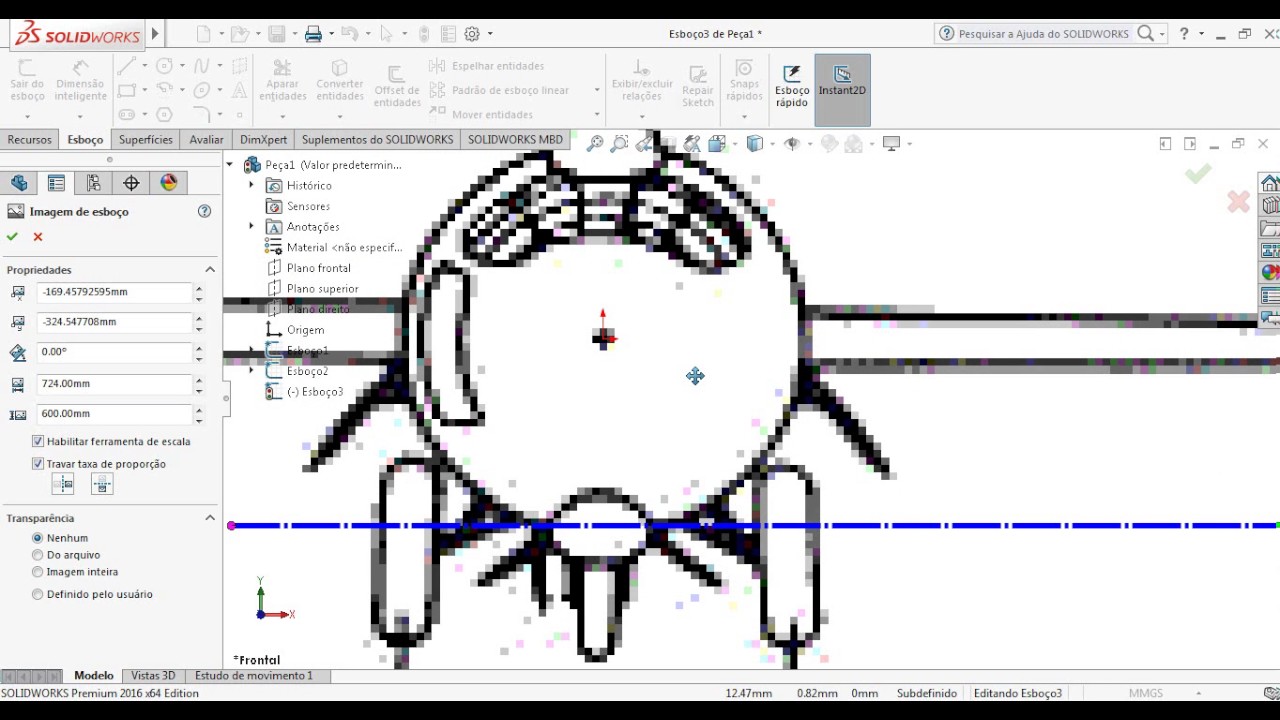Click Zoom to fit magnifier icon
Image resolution: width=1280 pixels, height=720 pixels.
click(x=595, y=144)
